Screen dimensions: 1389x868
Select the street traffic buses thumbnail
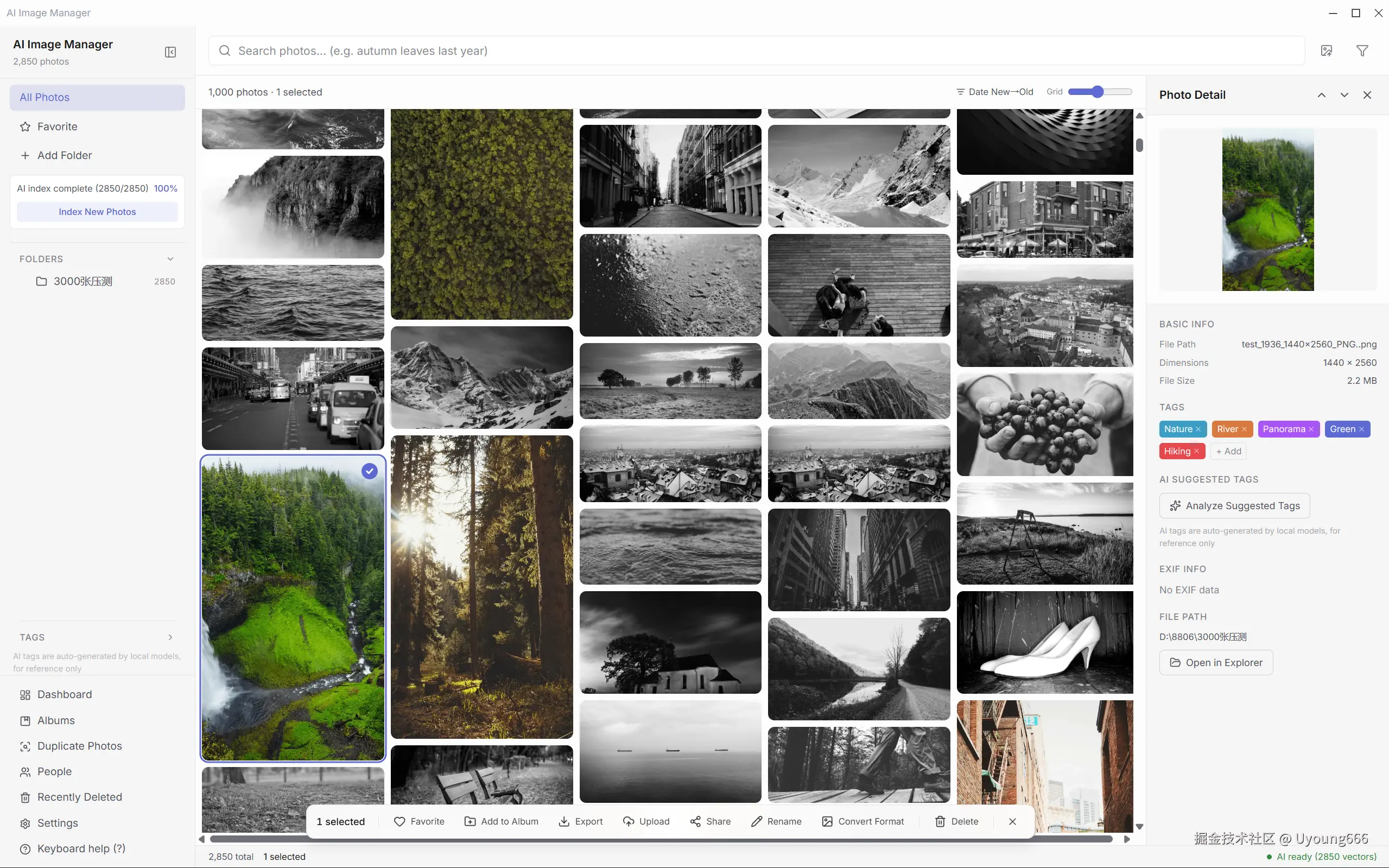pyautogui.click(x=293, y=398)
